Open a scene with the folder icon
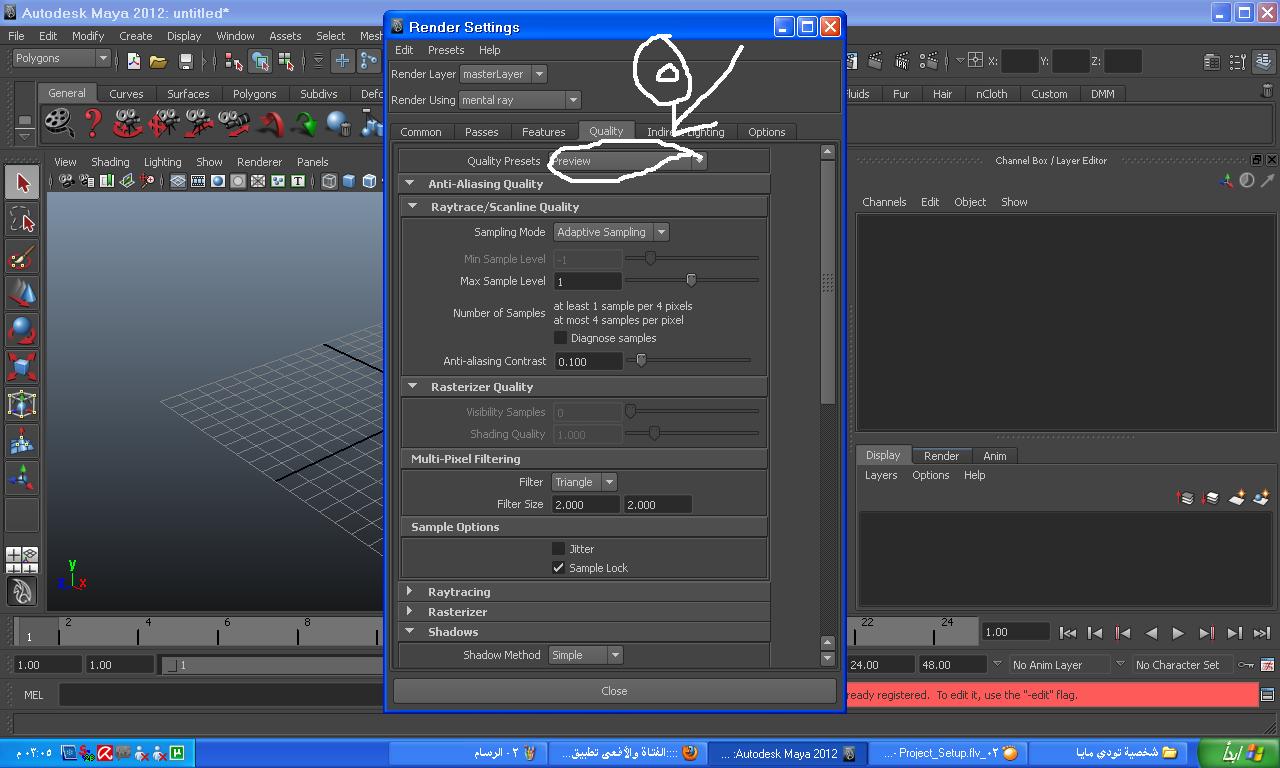The image size is (1280, 768). [x=158, y=61]
